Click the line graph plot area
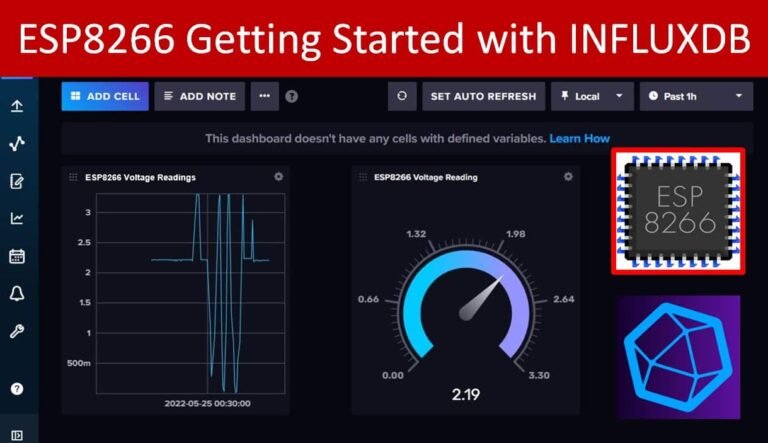Image resolution: width=768 pixels, height=443 pixels. pyautogui.click(x=191, y=294)
